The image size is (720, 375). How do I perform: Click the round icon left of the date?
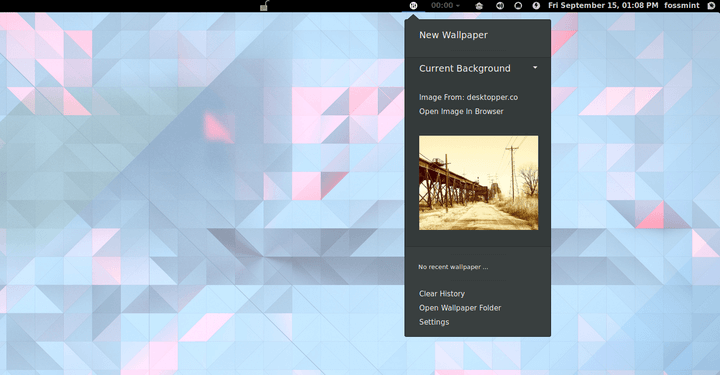pyautogui.click(x=536, y=6)
